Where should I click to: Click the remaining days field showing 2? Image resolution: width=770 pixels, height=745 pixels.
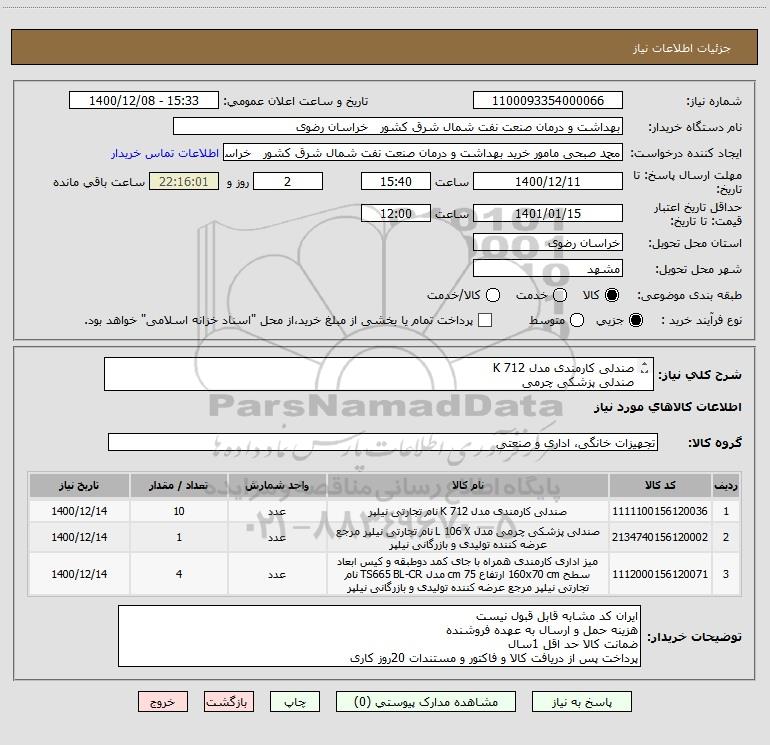(x=288, y=182)
